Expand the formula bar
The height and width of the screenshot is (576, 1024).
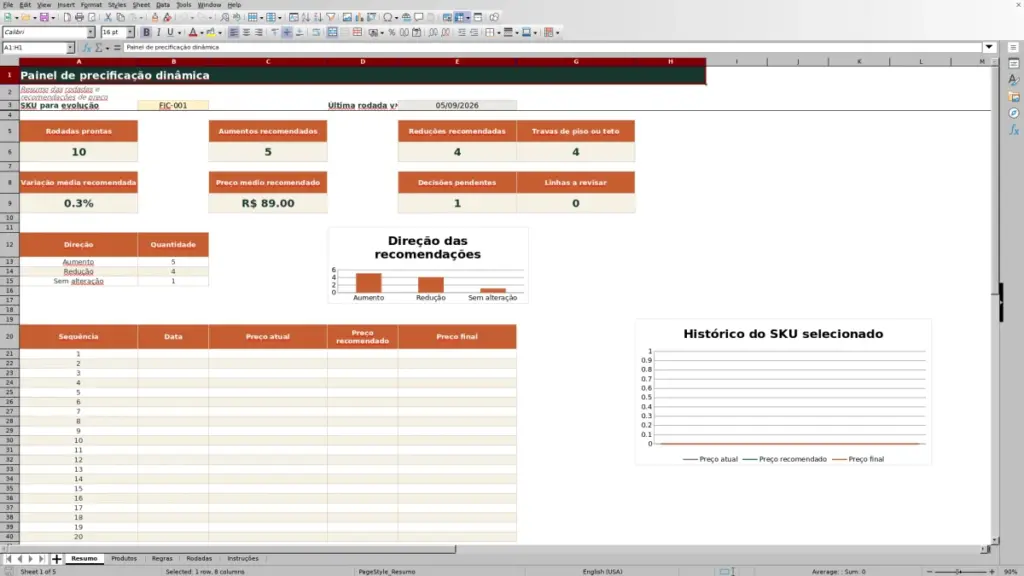pos(989,47)
